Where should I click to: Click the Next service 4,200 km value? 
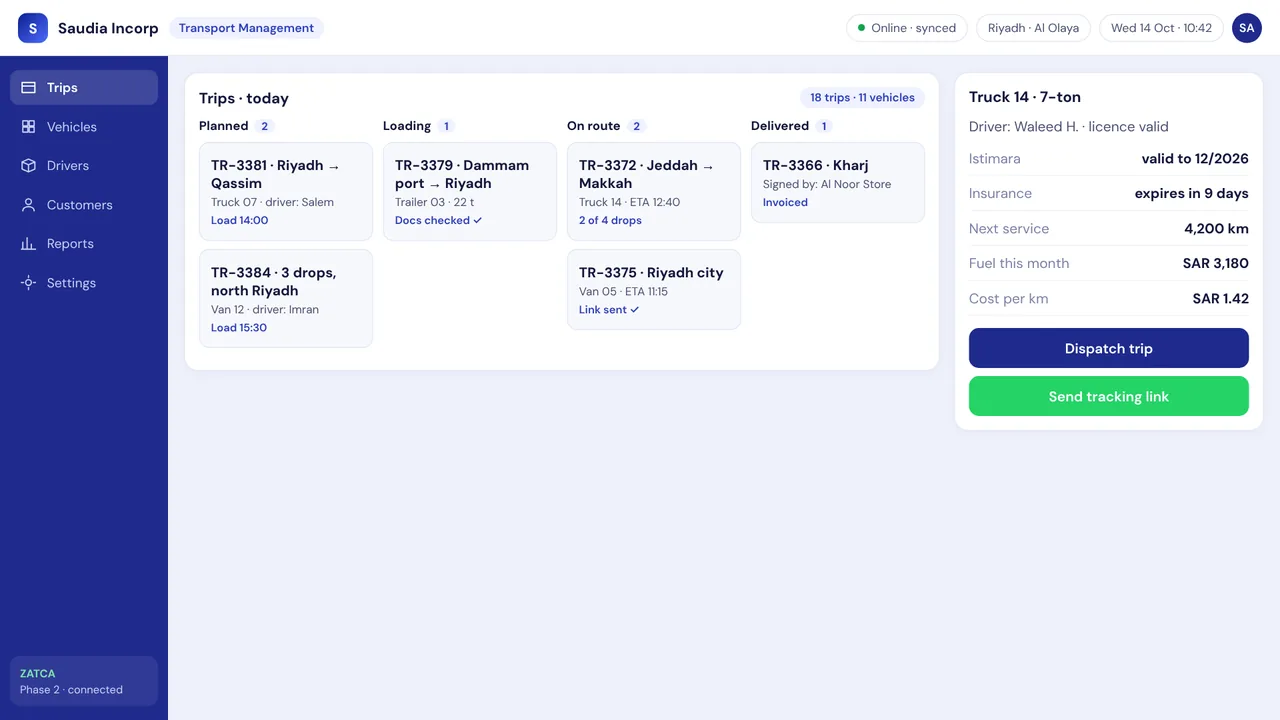pos(1216,229)
